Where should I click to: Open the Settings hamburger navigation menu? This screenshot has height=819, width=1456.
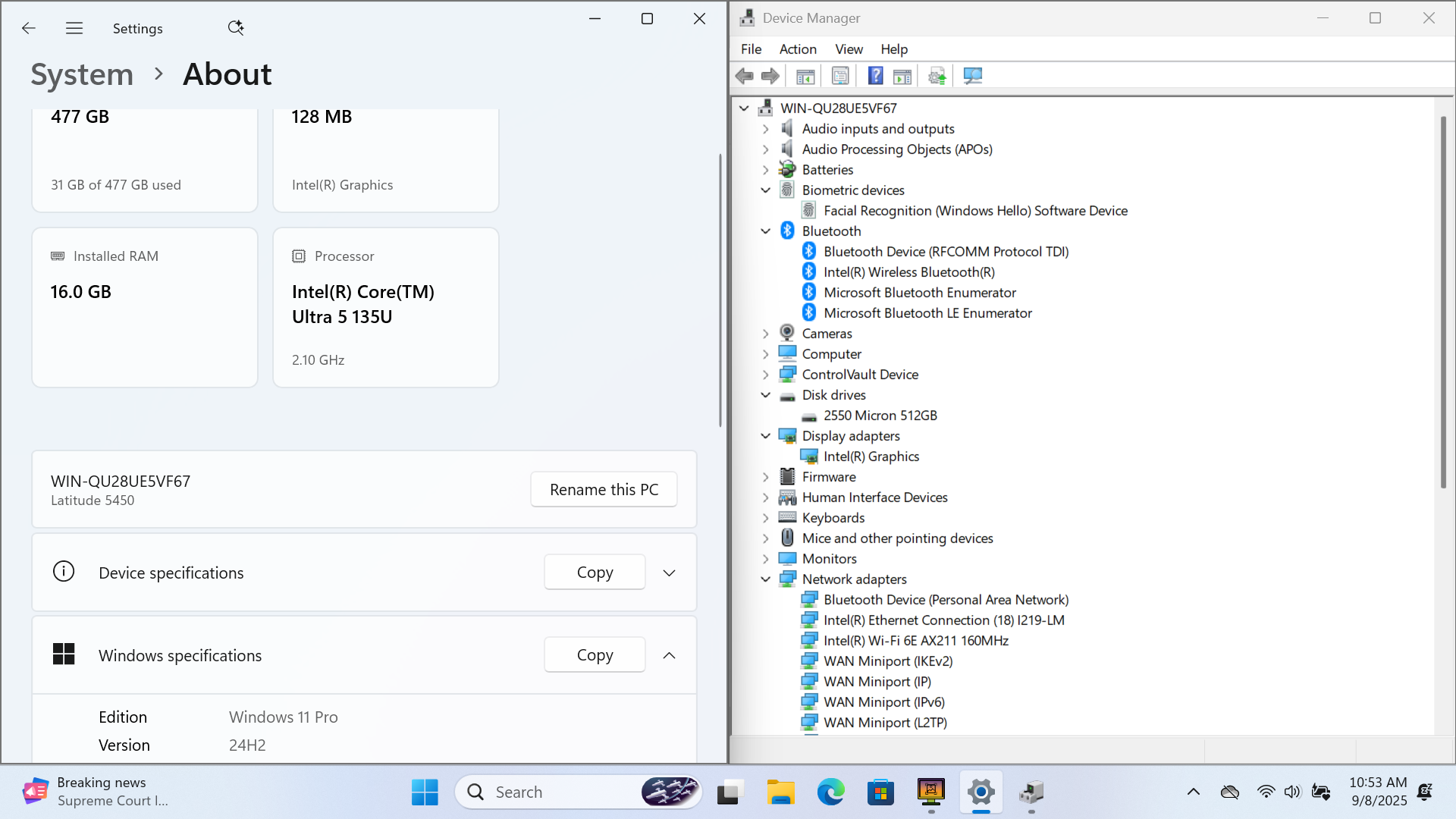74,28
